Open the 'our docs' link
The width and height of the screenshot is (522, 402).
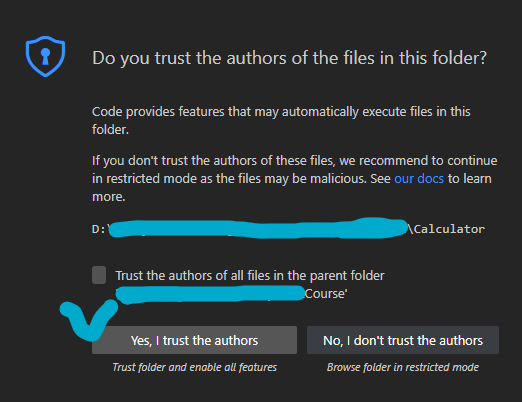(x=419, y=179)
